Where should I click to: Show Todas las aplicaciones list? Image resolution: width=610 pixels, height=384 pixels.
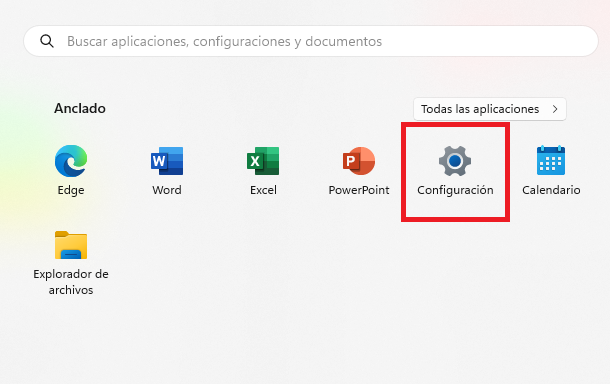(x=490, y=109)
